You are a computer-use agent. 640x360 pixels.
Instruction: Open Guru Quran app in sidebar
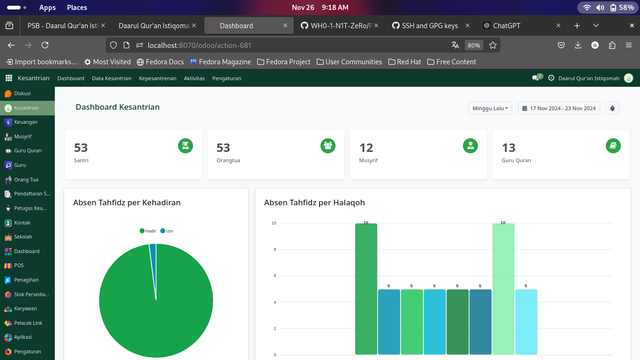click(27, 151)
